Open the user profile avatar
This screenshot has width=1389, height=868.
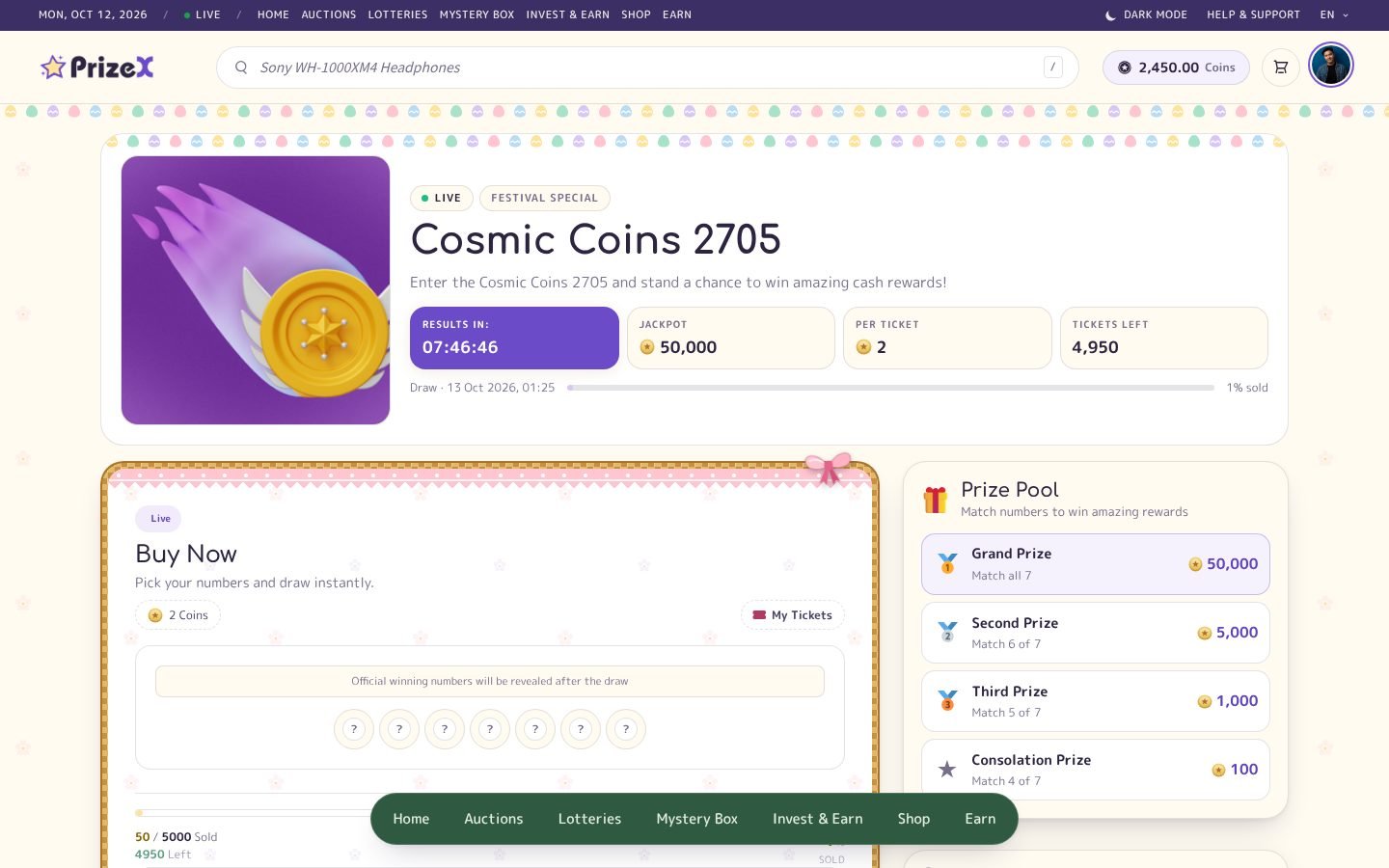(1331, 66)
